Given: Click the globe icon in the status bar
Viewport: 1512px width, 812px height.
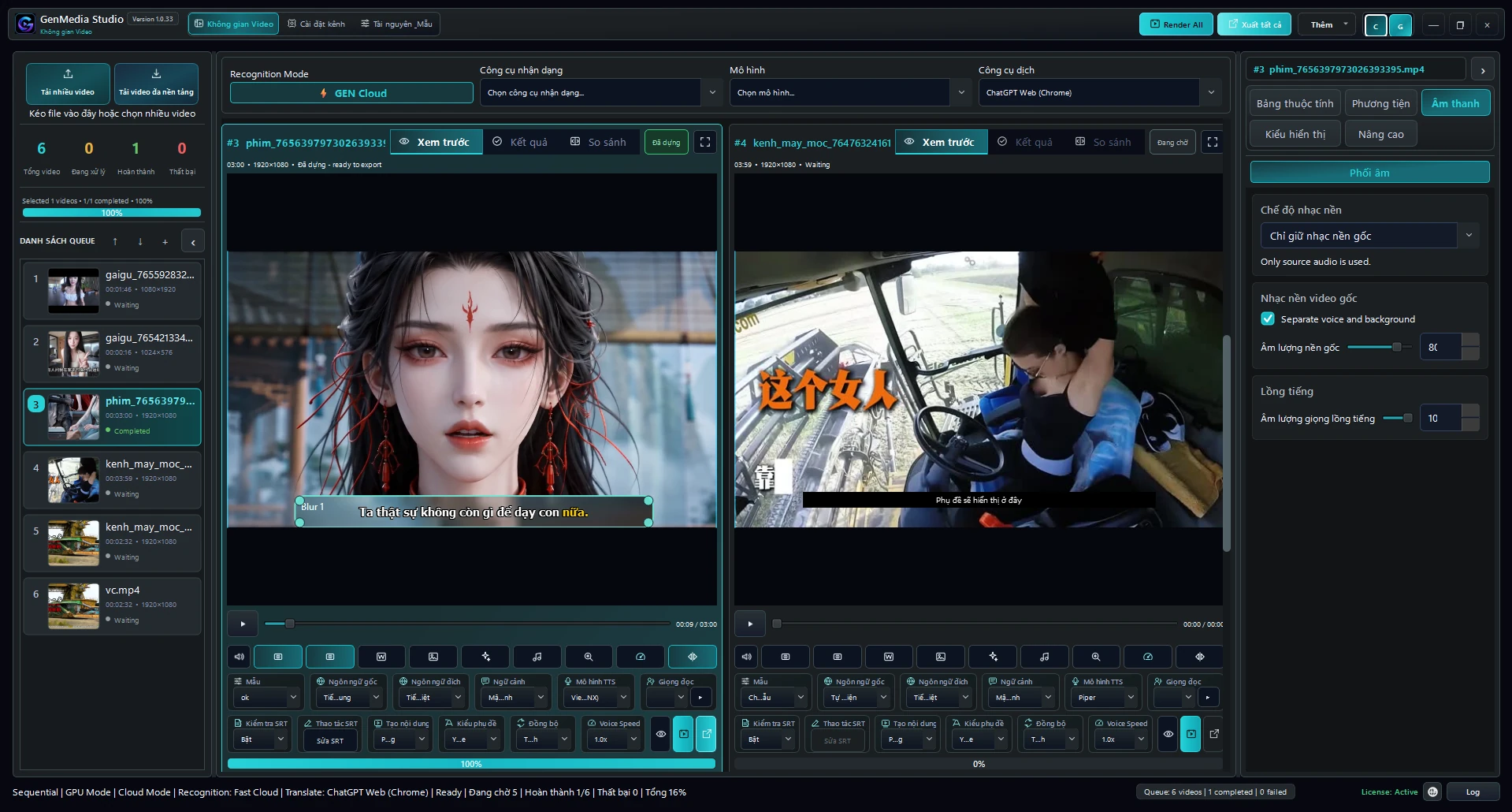Looking at the screenshot, I should 1433,792.
